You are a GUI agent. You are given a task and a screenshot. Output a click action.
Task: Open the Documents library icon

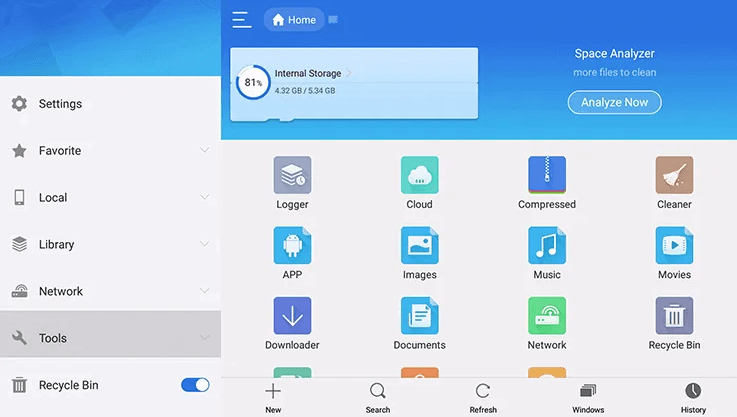click(420, 315)
